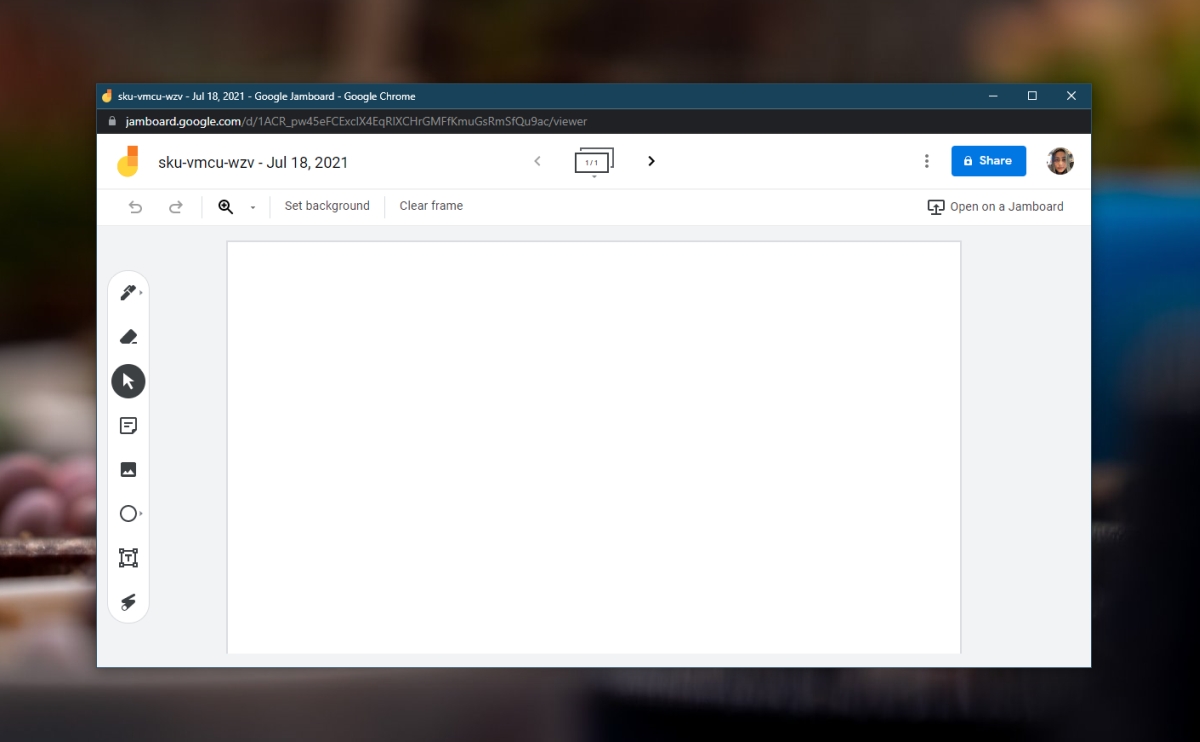Click Set background
Screen dimensions: 1200x742
327,206
